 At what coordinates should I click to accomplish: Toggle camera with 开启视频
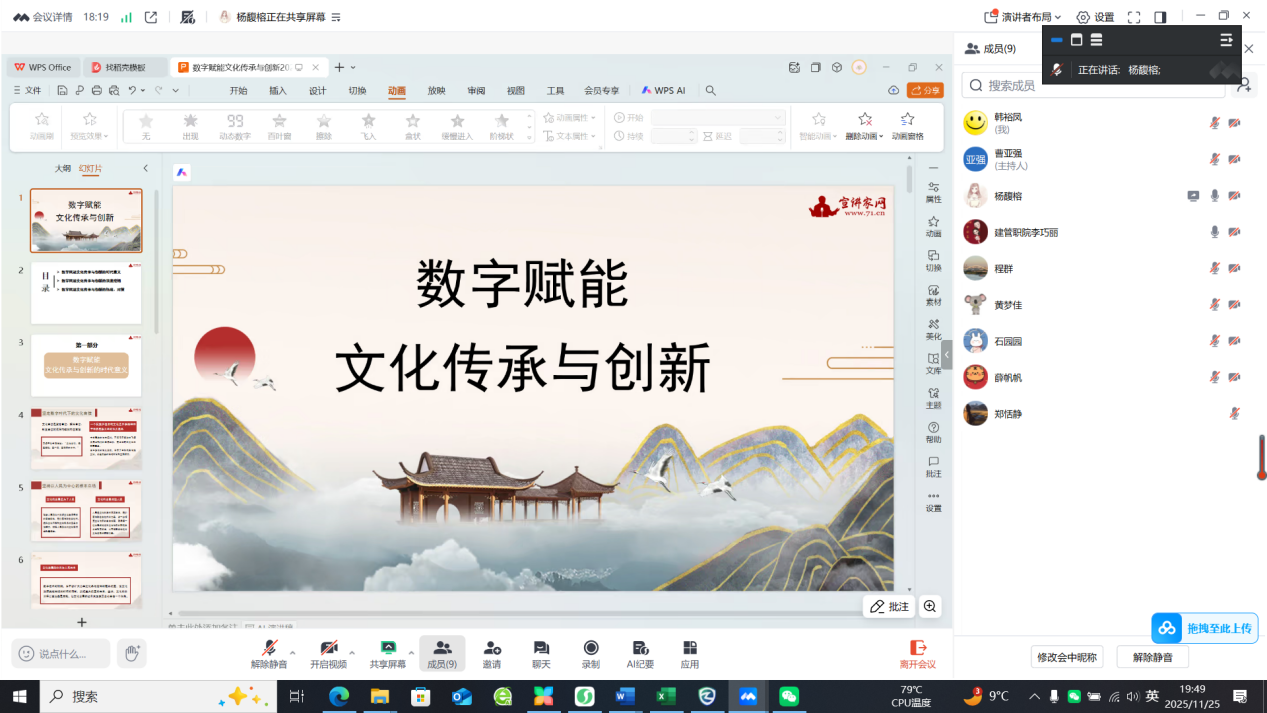click(328, 653)
